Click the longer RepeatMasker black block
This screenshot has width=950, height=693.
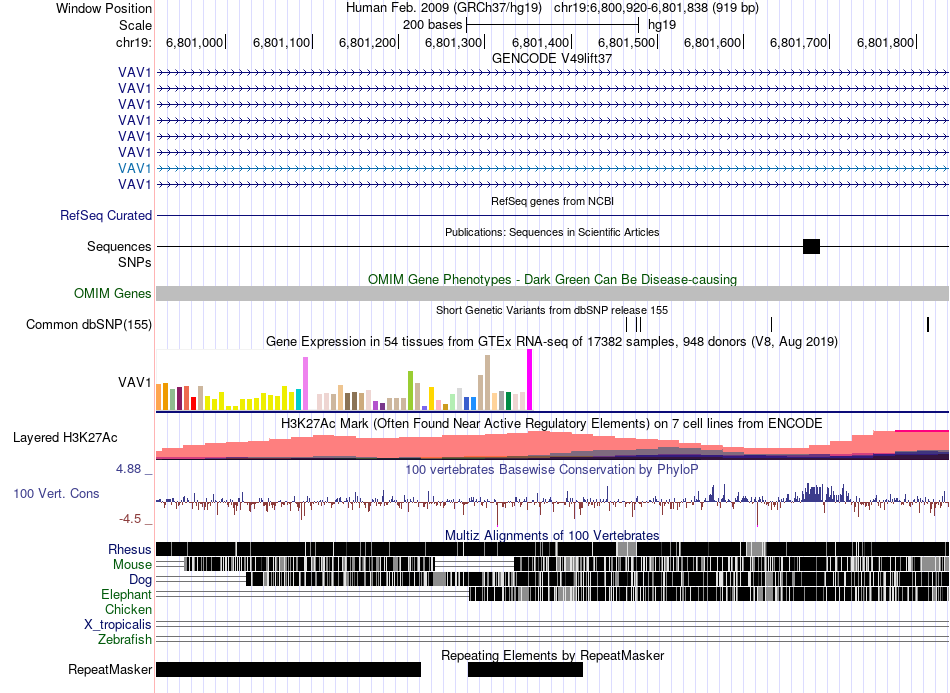point(288,669)
